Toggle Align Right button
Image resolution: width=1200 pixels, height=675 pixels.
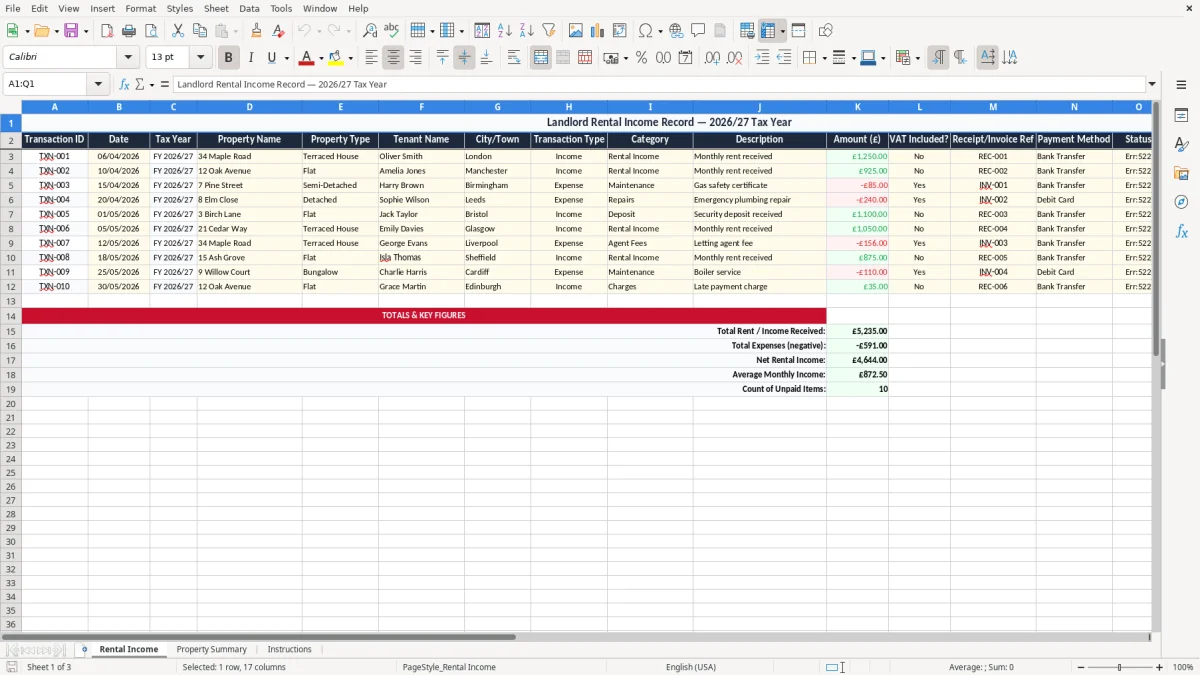[415, 58]
